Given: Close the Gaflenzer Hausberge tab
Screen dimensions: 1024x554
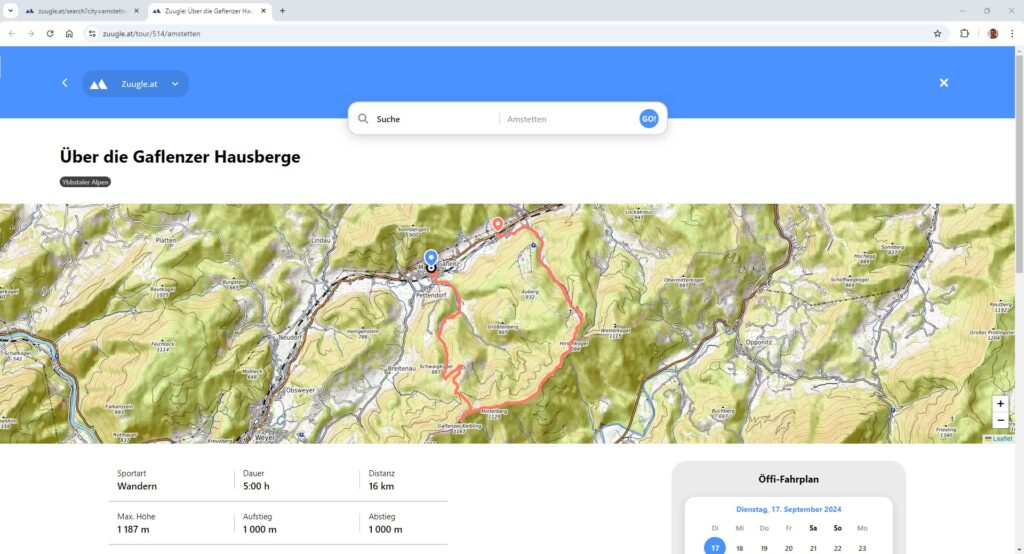Looking at the screenshot, I should (x=263, y=11).
